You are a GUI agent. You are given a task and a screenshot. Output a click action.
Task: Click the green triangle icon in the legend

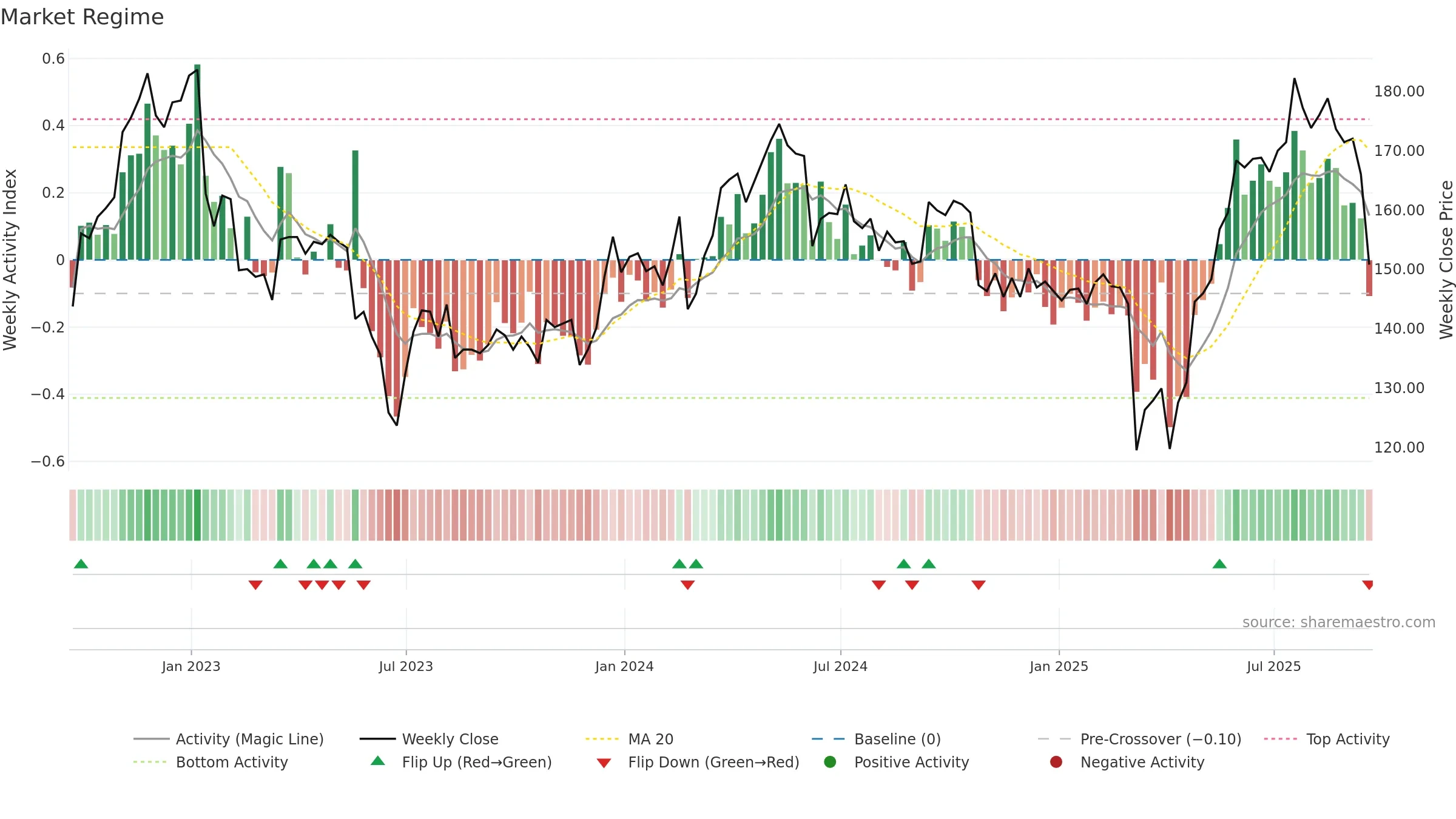point(378,761)
